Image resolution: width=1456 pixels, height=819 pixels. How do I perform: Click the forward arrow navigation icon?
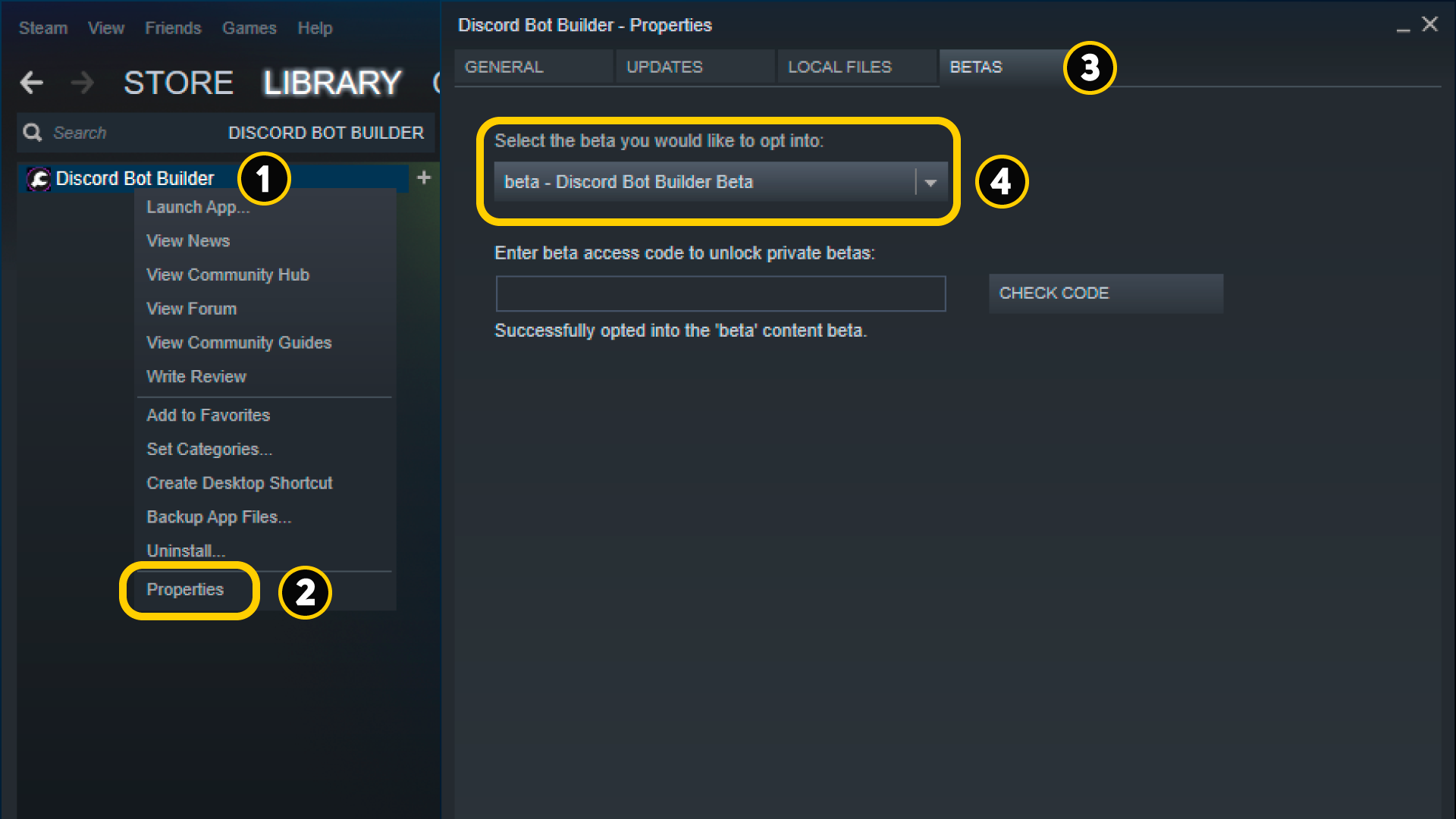tap(79, 81)
